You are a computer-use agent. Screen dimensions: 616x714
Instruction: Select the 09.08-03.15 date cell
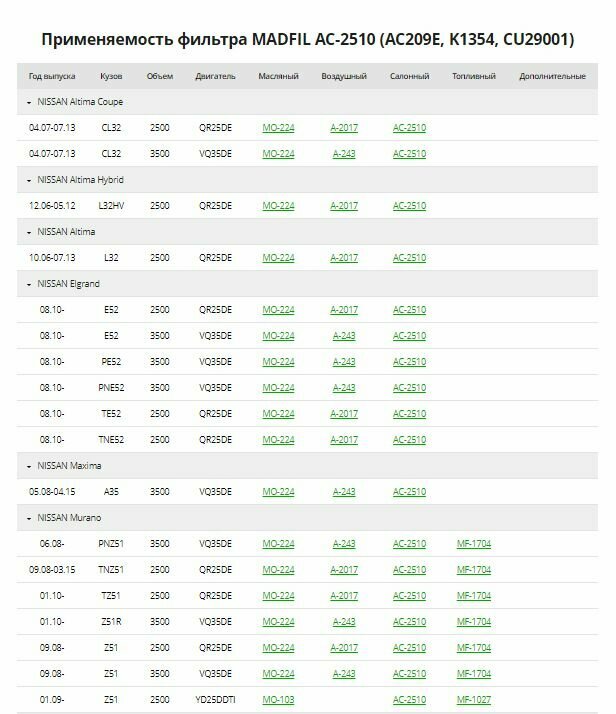[x=52, y=570]
